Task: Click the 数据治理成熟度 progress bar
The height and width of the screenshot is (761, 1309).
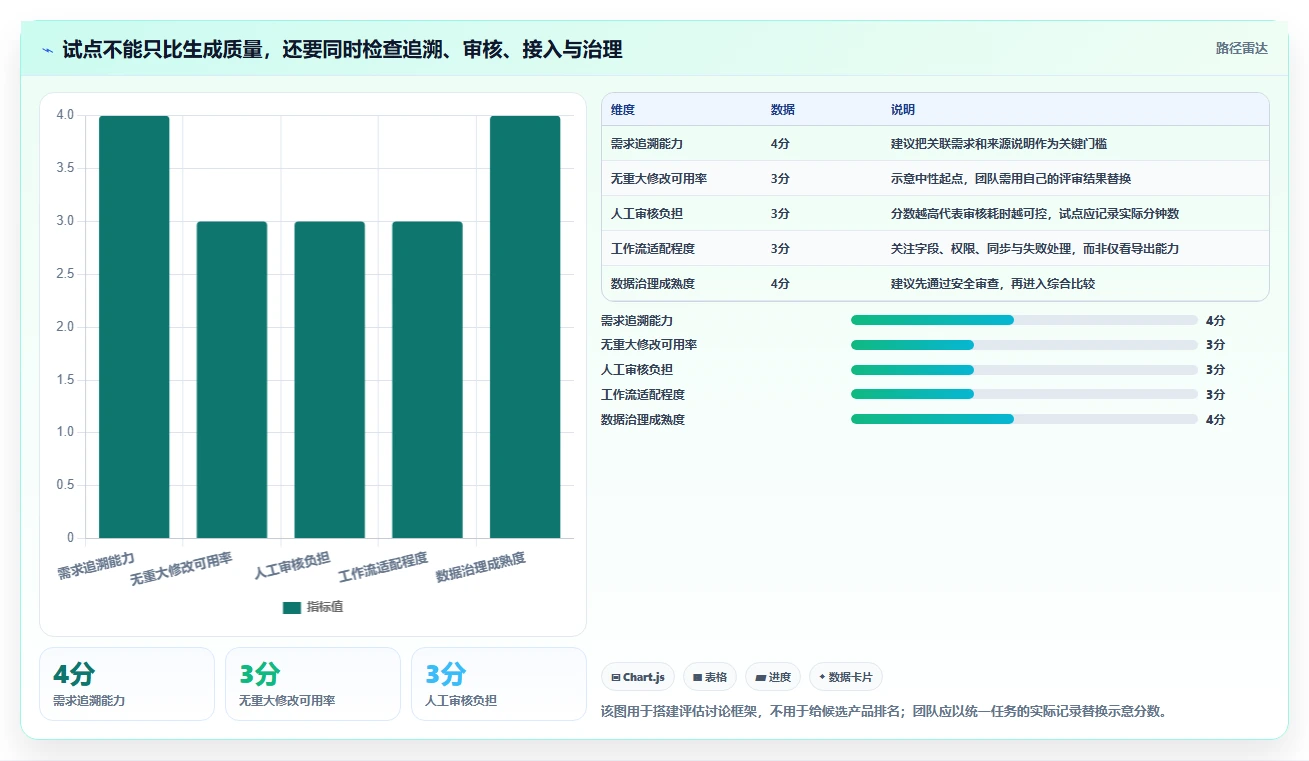Action: [x=1024, y=419]
